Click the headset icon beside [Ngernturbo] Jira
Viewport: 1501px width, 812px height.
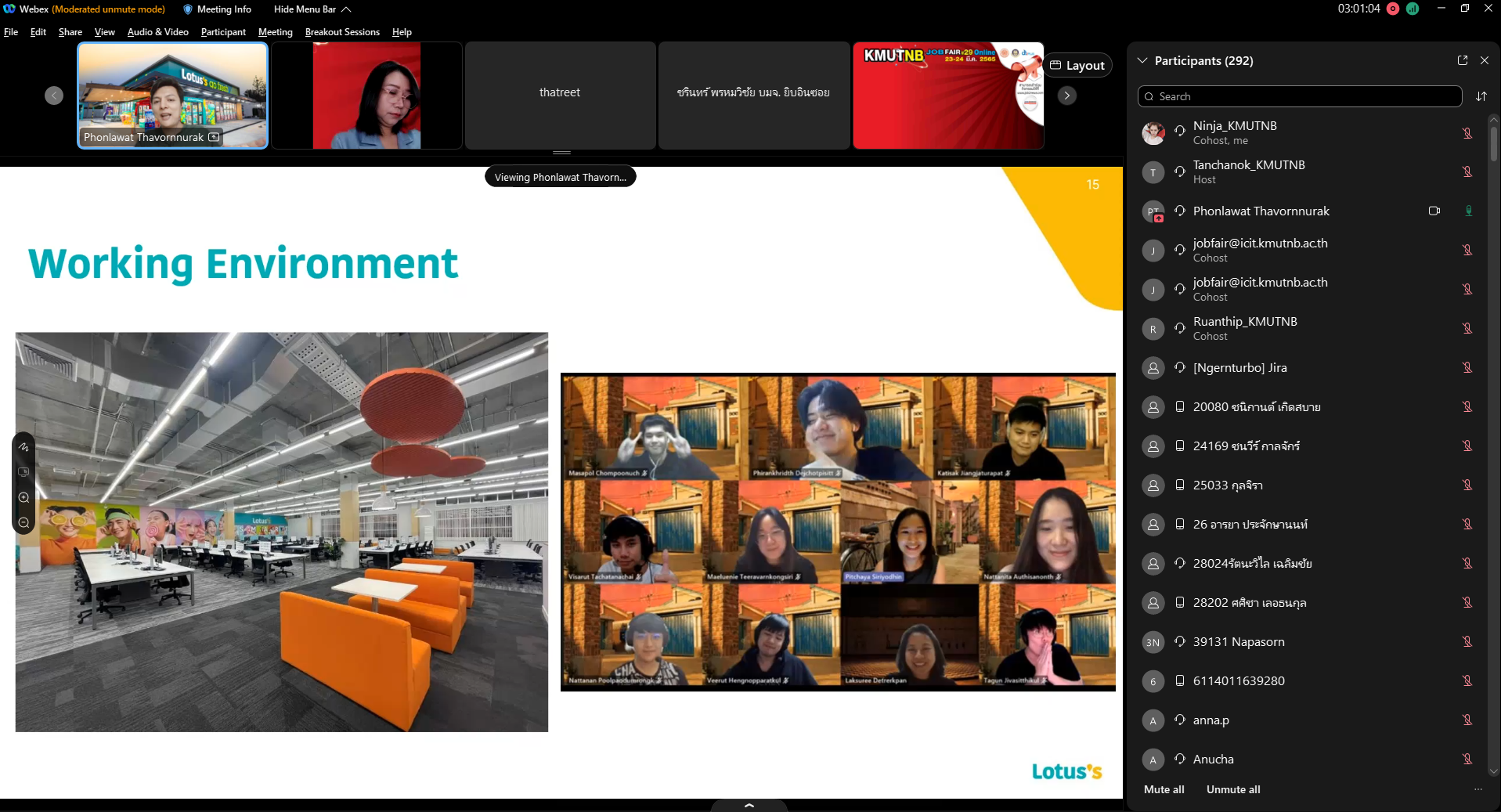[1180, 367]
